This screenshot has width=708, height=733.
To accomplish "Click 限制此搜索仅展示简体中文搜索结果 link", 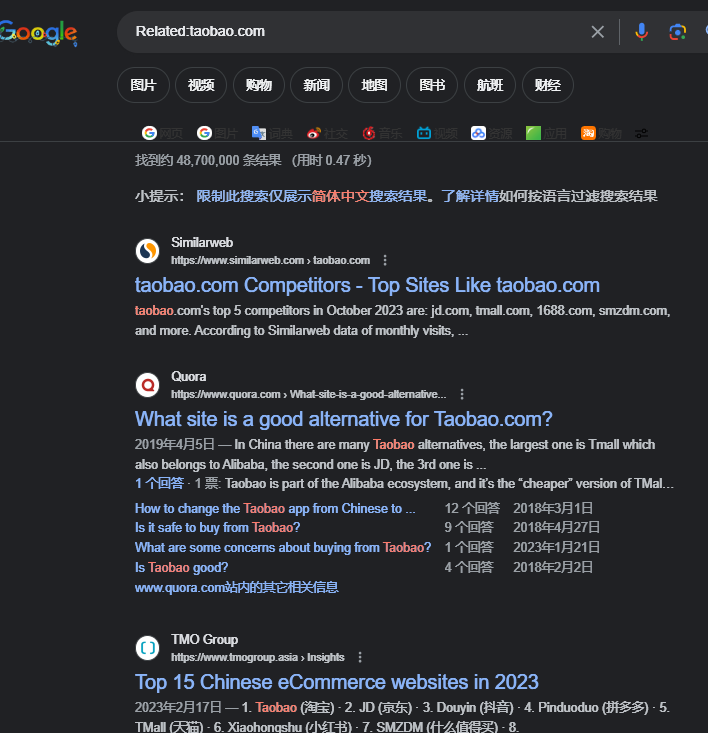I will click(312, 196).
